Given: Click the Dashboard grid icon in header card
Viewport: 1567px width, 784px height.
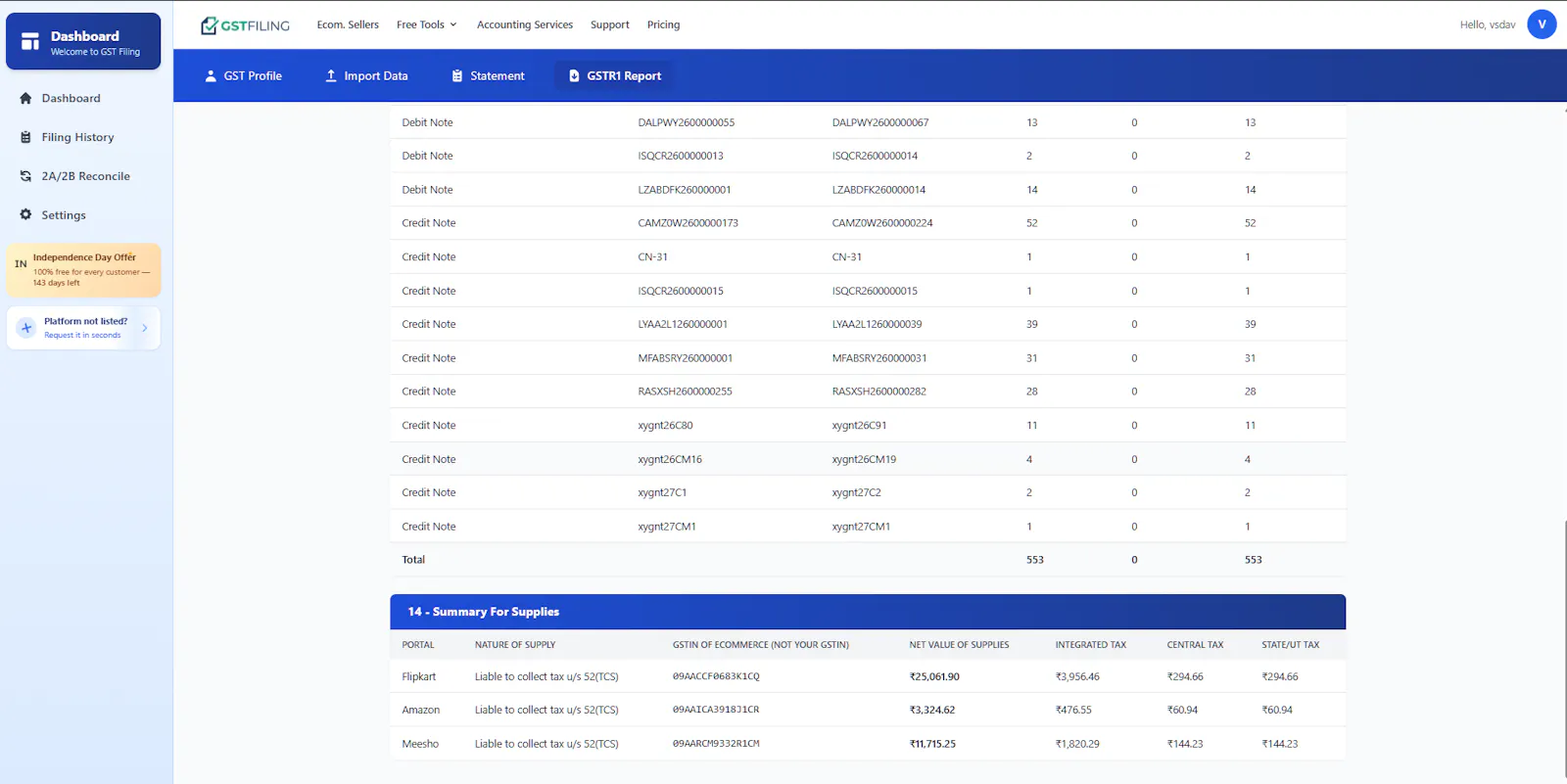Looking at the screenshot, I should pyautogui.click(x=30, y=42).
